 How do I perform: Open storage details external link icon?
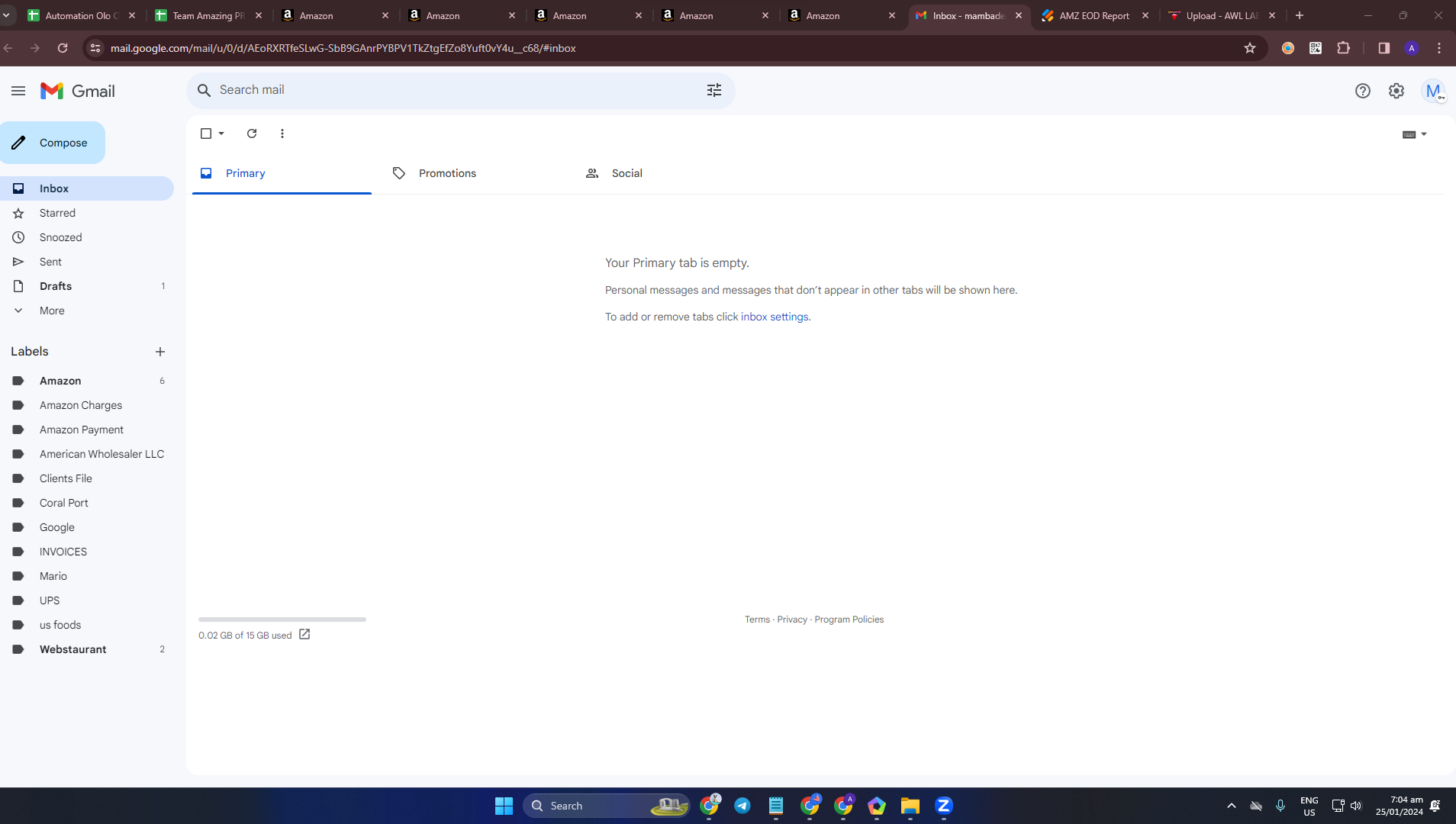[304, 634]
